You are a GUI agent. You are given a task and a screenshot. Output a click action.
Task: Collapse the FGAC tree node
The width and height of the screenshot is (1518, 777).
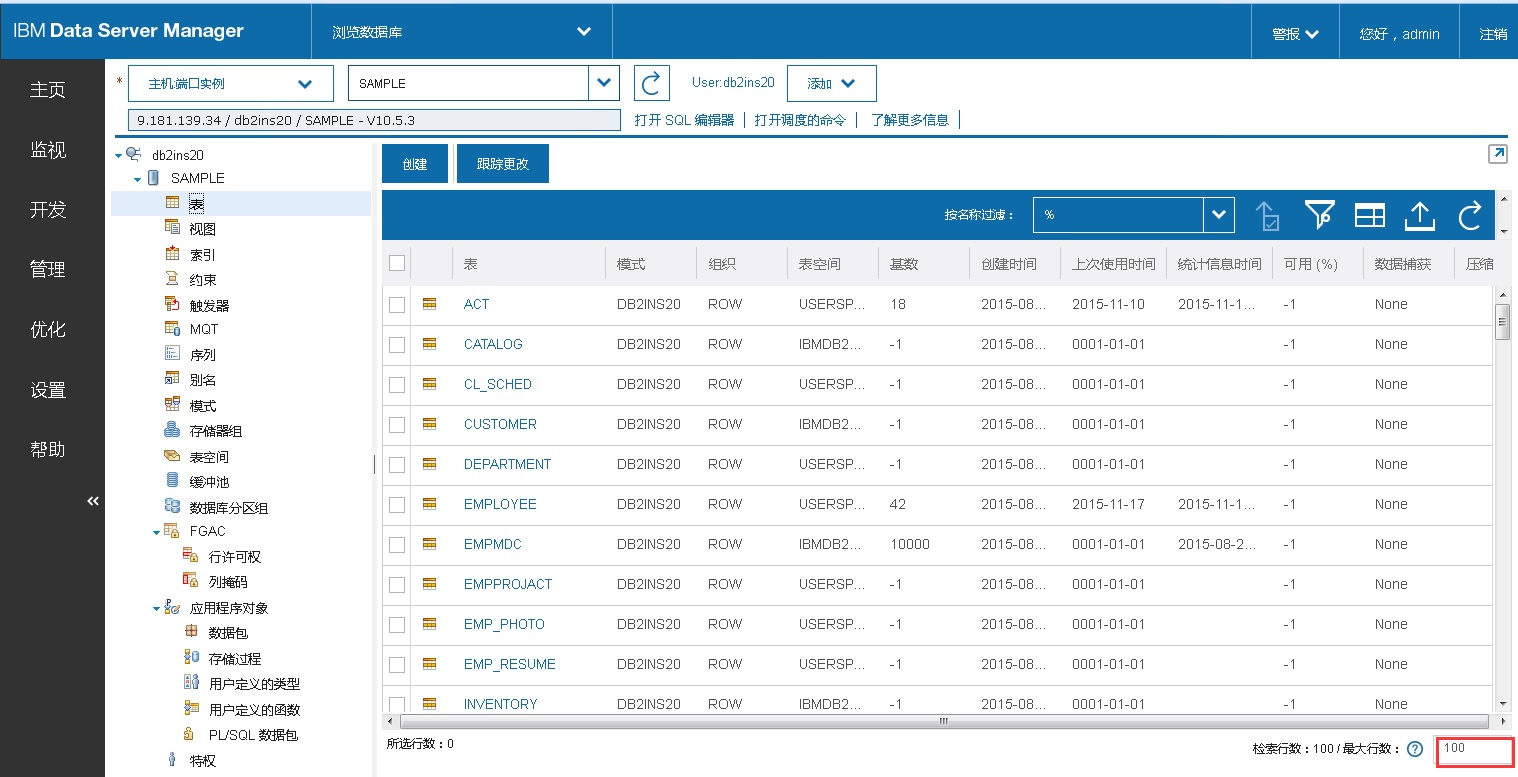[x=157, y=531]
